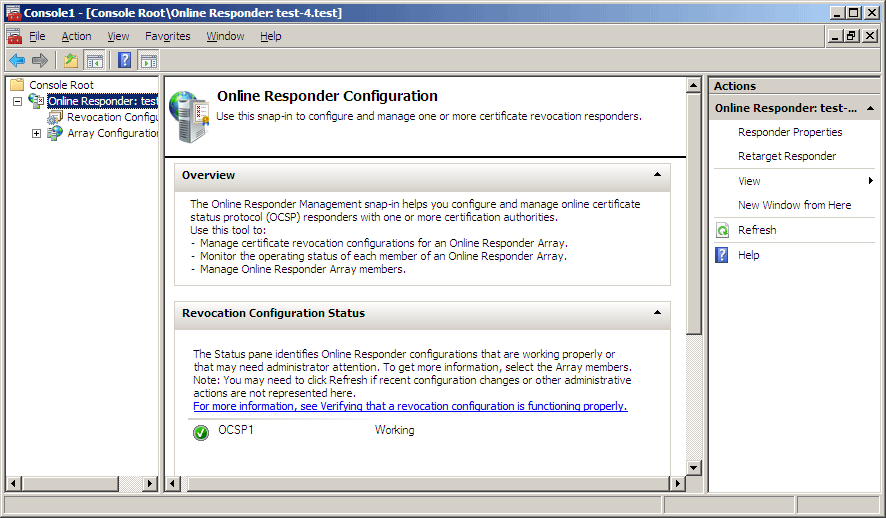
Task: Toggle Show/Hide Action Pane toolbar icon
Action: tap(149, 60)
